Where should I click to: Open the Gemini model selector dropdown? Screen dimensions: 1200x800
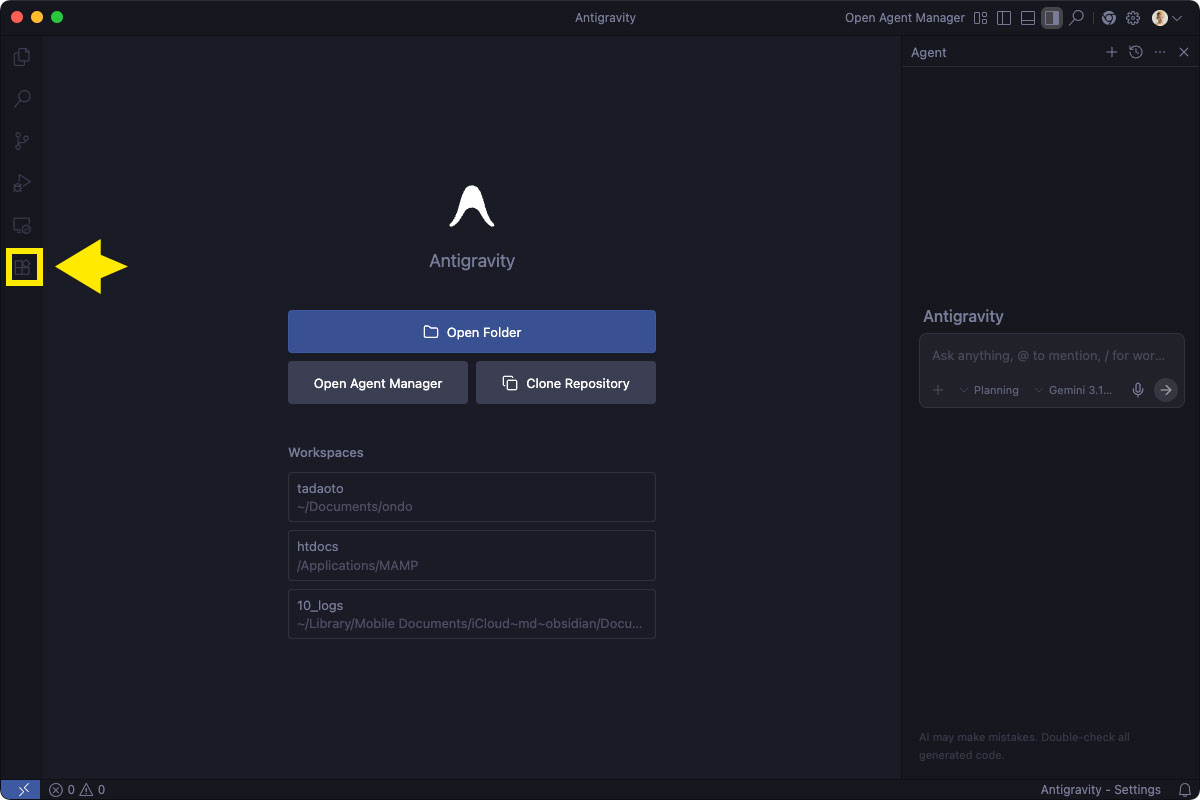pyautogui.click(x=1073, y=390)
